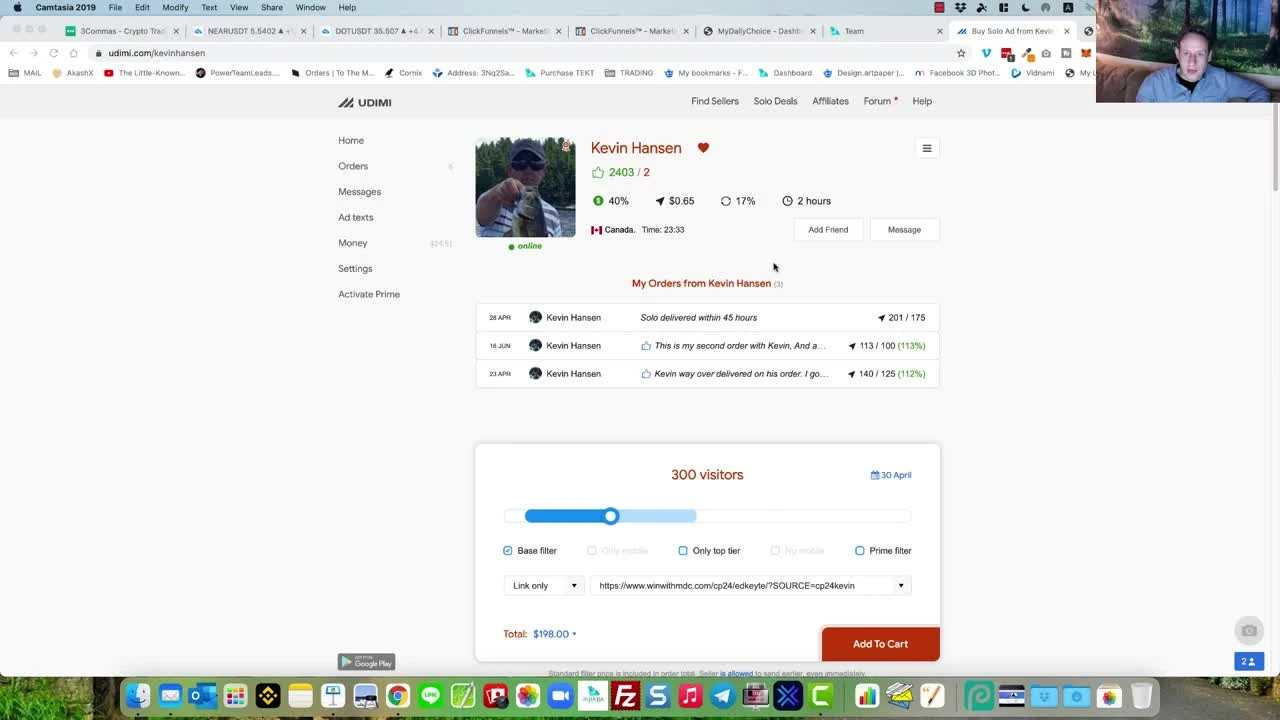Open the LINE app from the Dock
This screenshot has height=720, width=1280.
point(431,696)
